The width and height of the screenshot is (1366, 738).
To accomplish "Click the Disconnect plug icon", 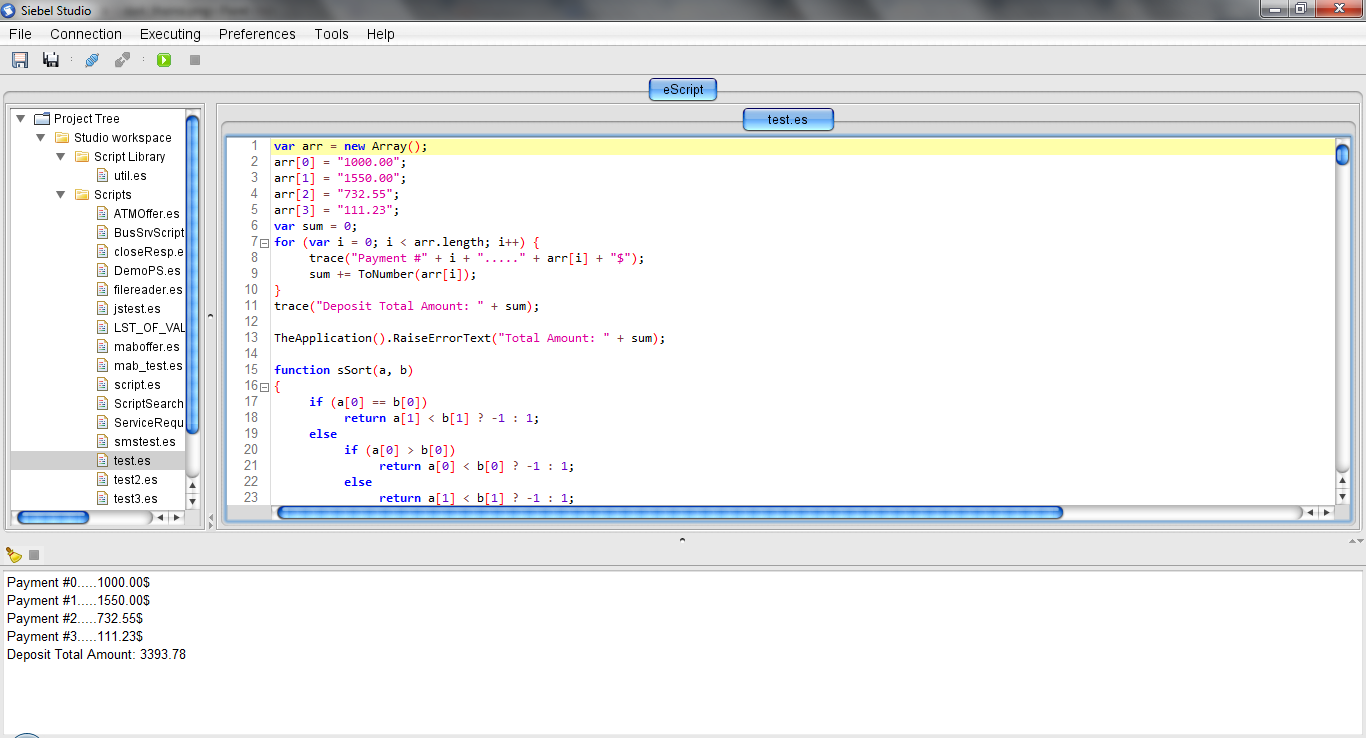I will point(122,60).
